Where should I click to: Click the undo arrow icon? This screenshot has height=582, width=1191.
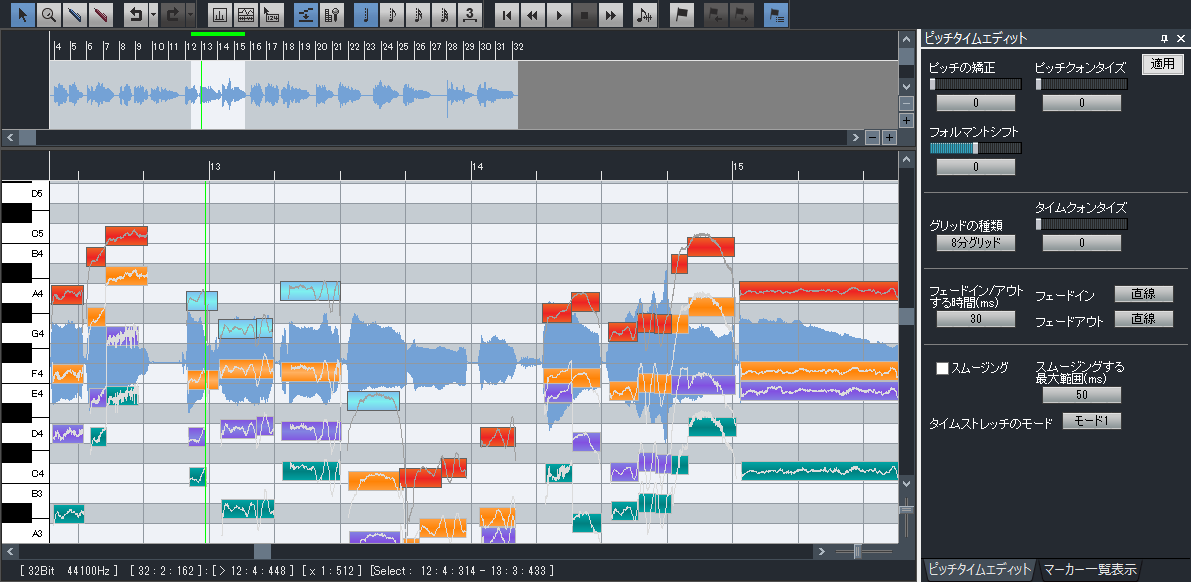pyautogui.click(x=134, y=15)
